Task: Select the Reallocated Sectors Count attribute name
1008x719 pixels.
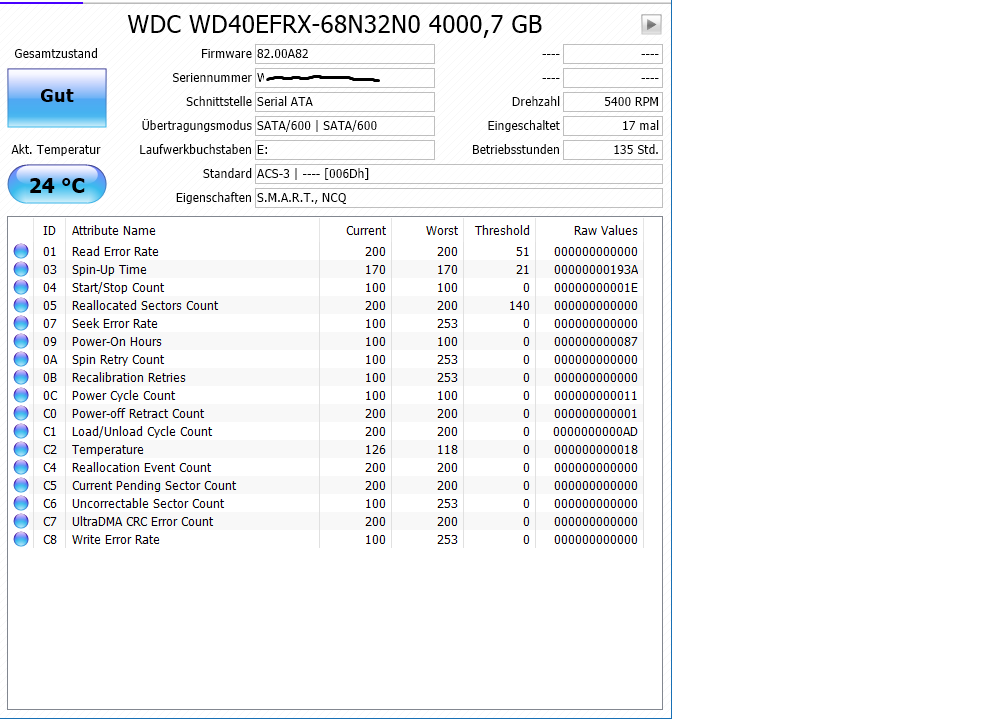Action: coord(145,305)
